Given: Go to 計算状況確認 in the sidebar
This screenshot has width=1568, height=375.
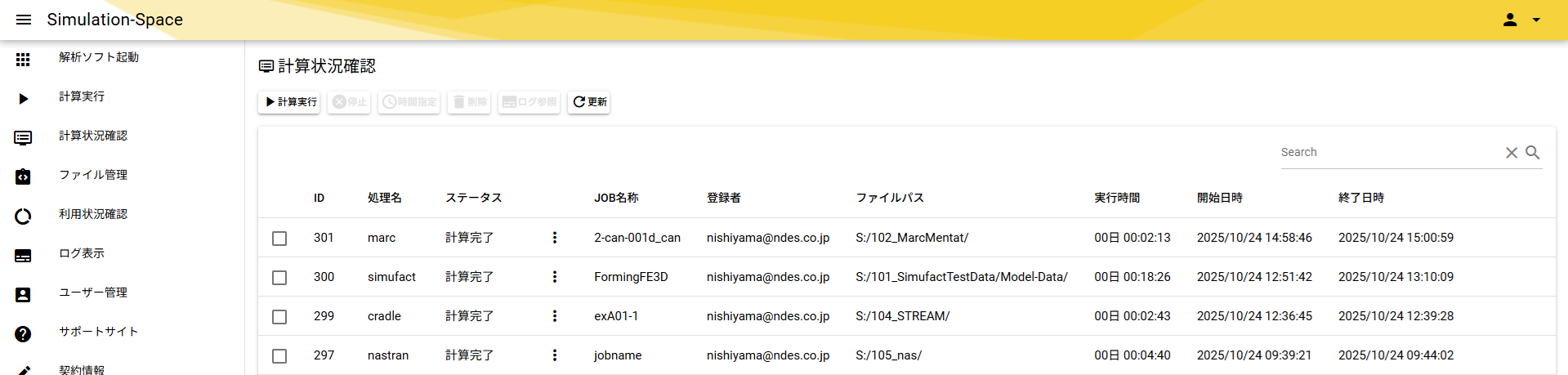Looking at the screenshot, I should pos(93,136).
